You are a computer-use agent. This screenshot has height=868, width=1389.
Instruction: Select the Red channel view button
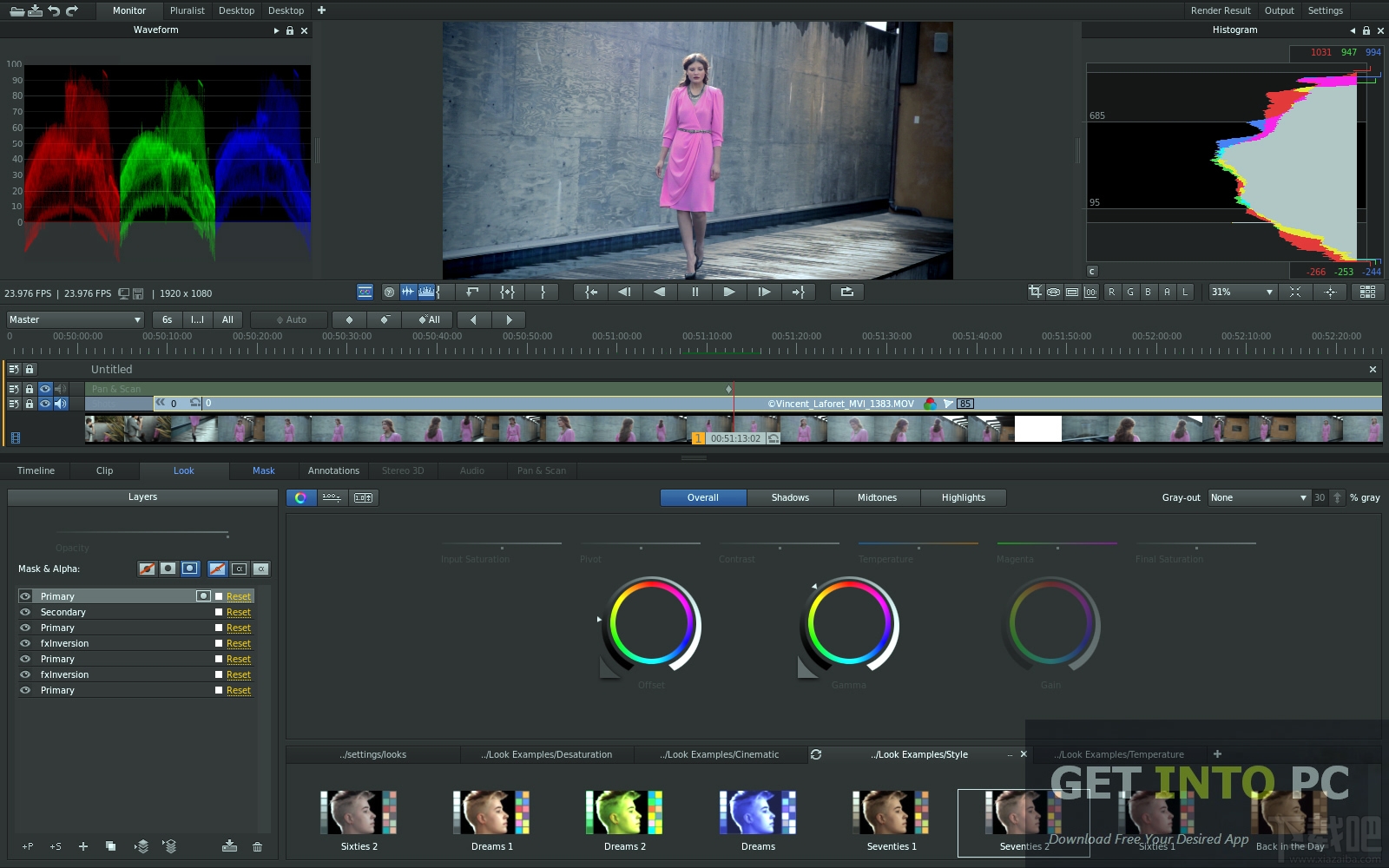(x=1112, y=292)
